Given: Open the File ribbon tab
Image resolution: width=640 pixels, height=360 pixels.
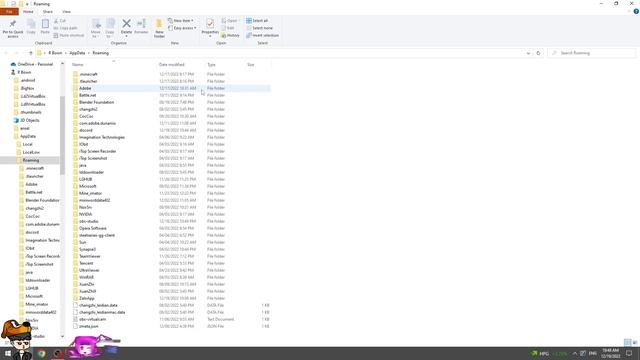Looking at the screenshot, I should (9, 12).
